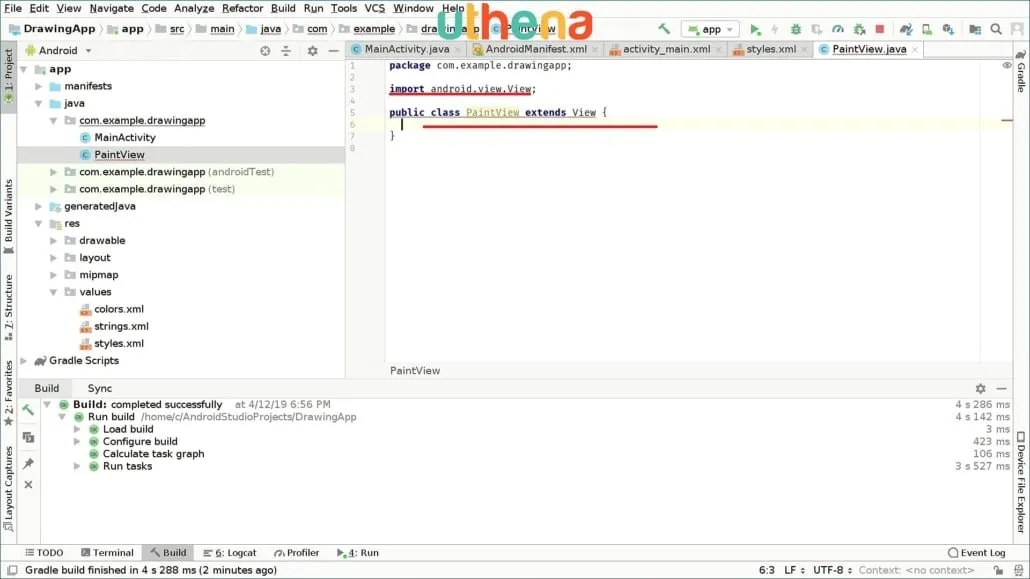
Task: Pin the Build tab with pin icon
Action: (28, 463)
